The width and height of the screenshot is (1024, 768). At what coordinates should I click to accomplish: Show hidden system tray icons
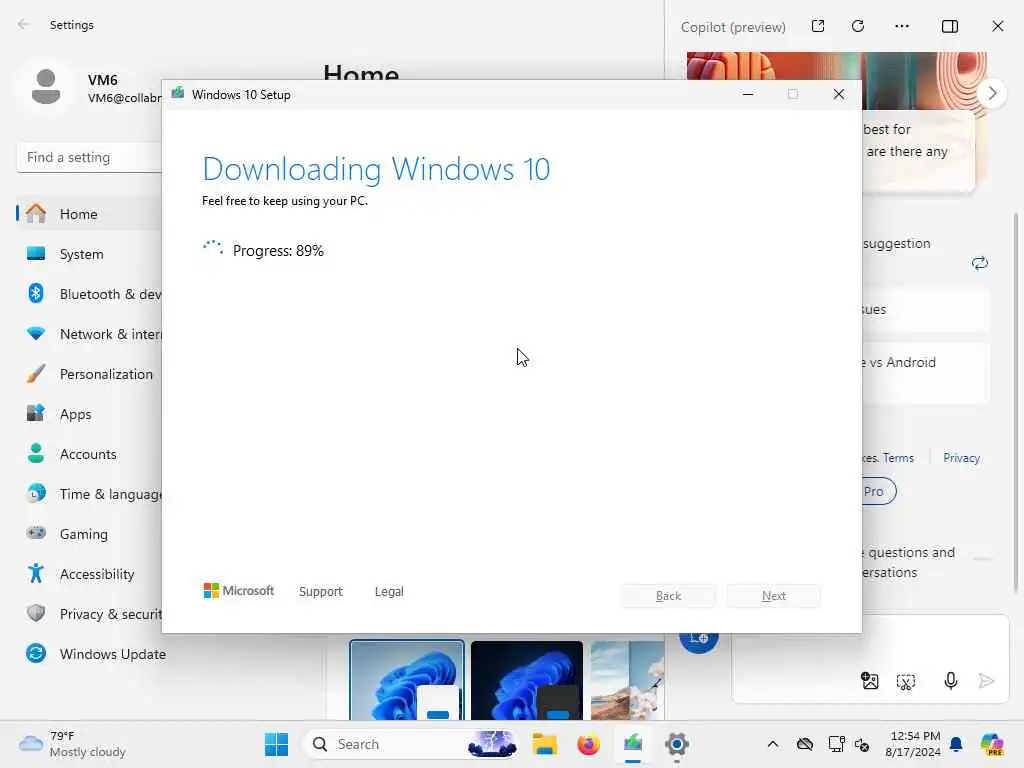point(773,744)
